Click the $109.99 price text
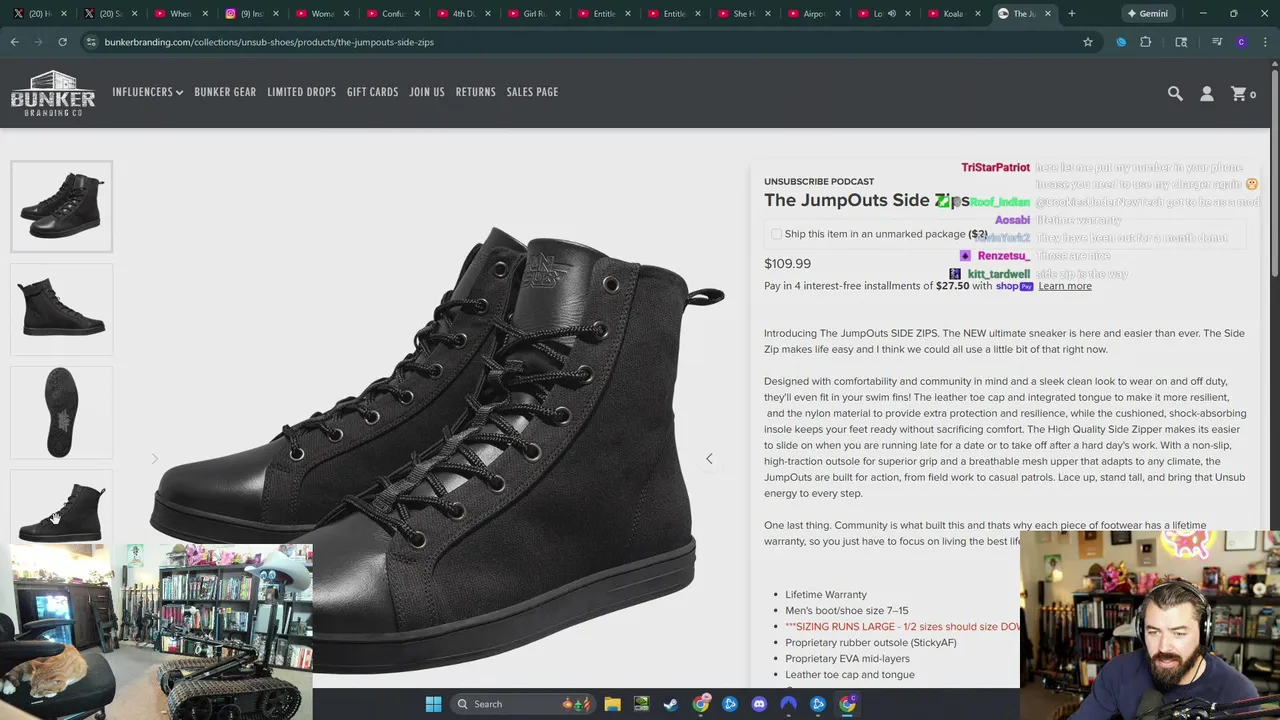The width and height of the screenshot is (1280, 720). [x=787, y=264]
